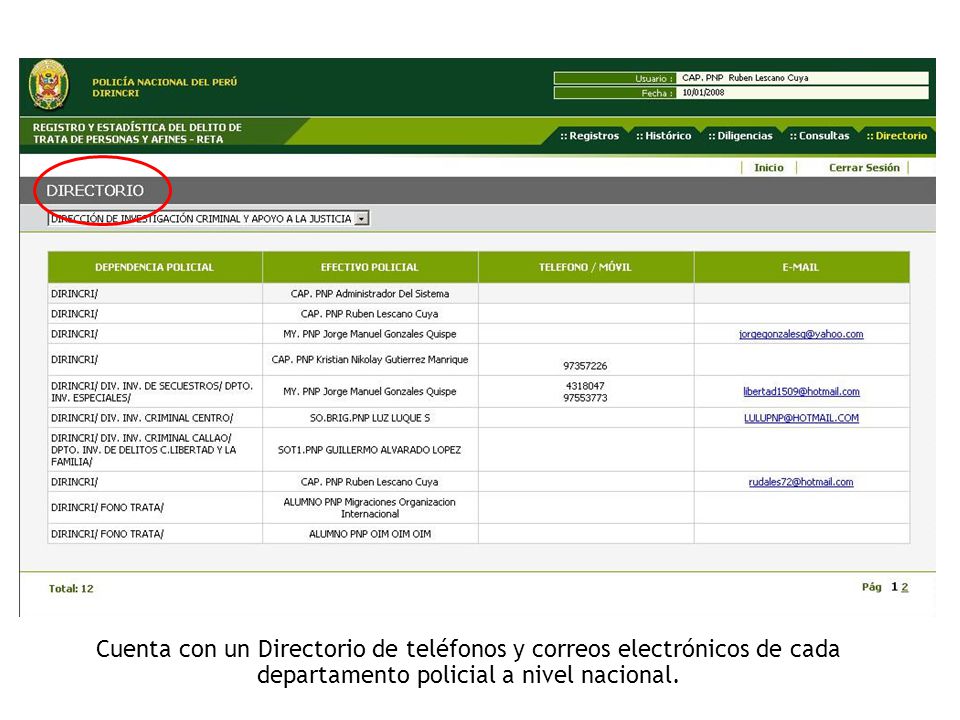Select SOT1.PNP GUILLERMO ALVARADO LOPEZ cell
The width and height of the screenshot is (960, 720).
(x=370, y=450)
